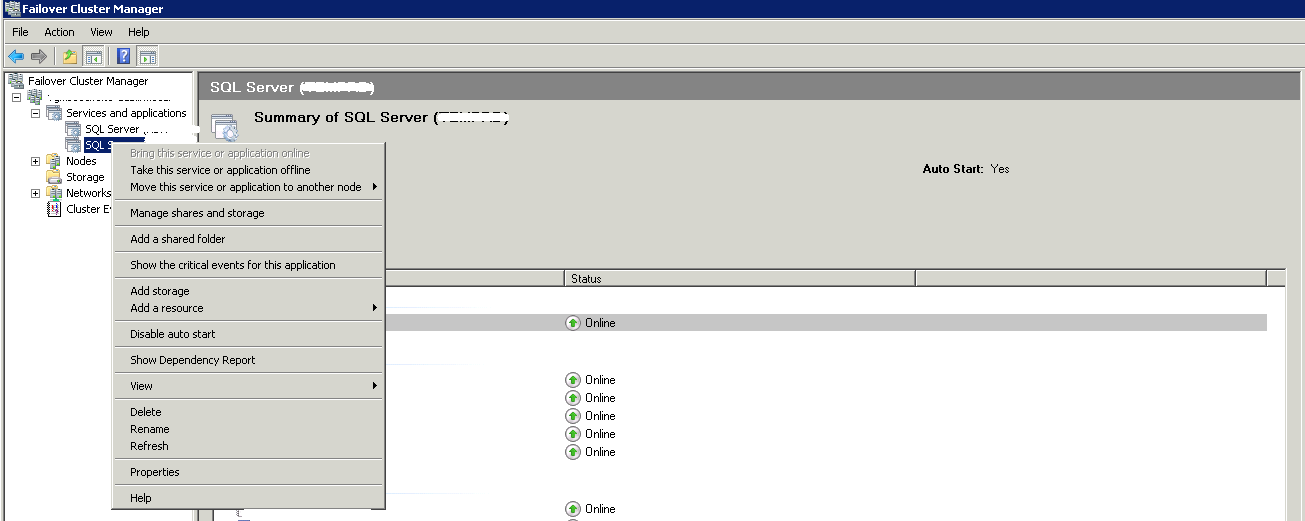This screenshot has width=1305, height=521.
Task: Go back with the blue Back arrow
Action: click(16, 56)
